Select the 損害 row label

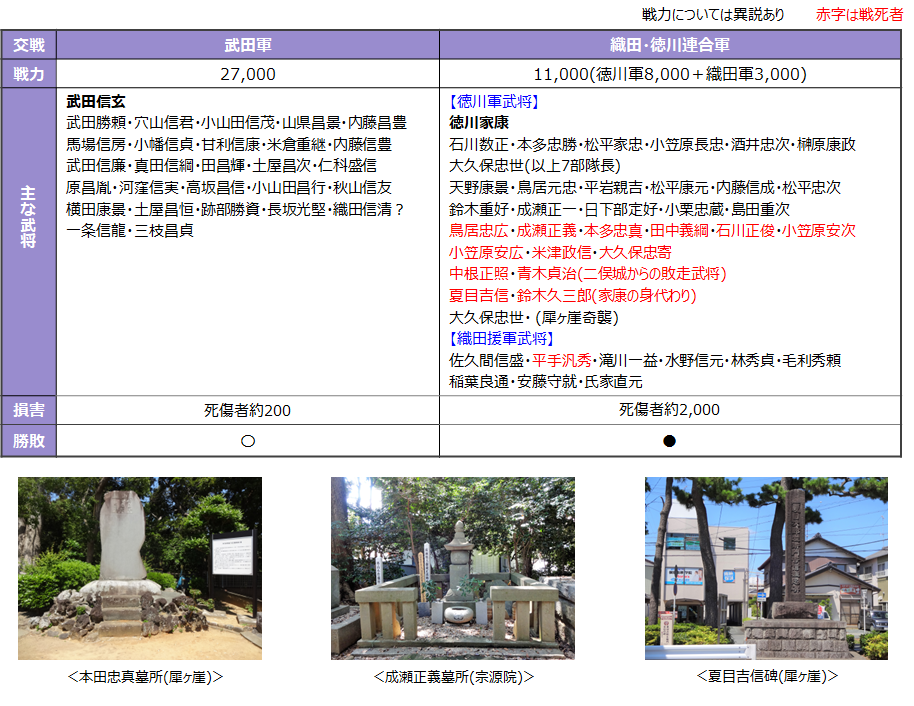click(x=29, y=410)
